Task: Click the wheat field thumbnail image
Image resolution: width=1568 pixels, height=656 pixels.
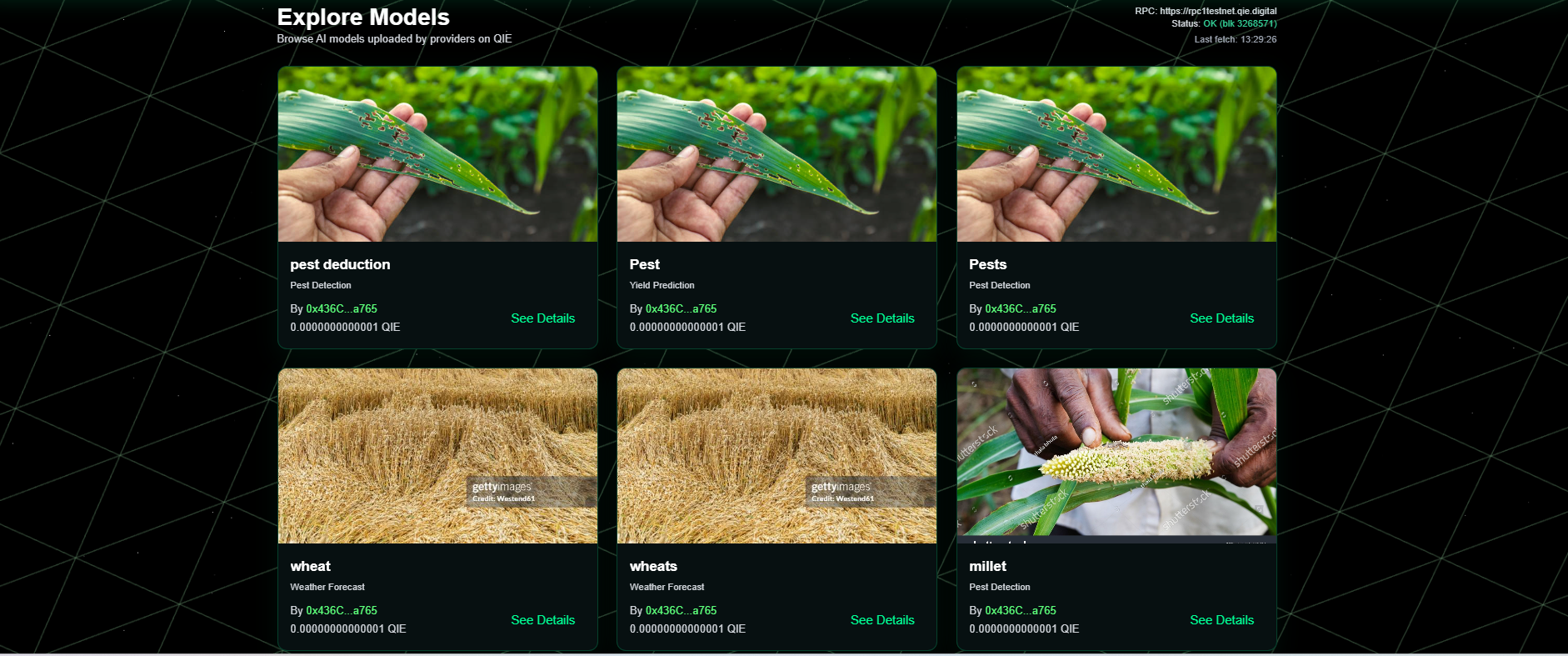Action: (x=437, y=456)
